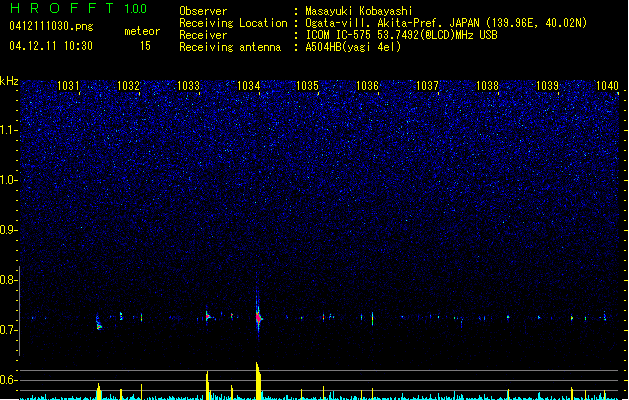Screen dimensions: 629x400
Task: Click the 1037 time marker
Action: pyautogui.click(x=428, y=86)
